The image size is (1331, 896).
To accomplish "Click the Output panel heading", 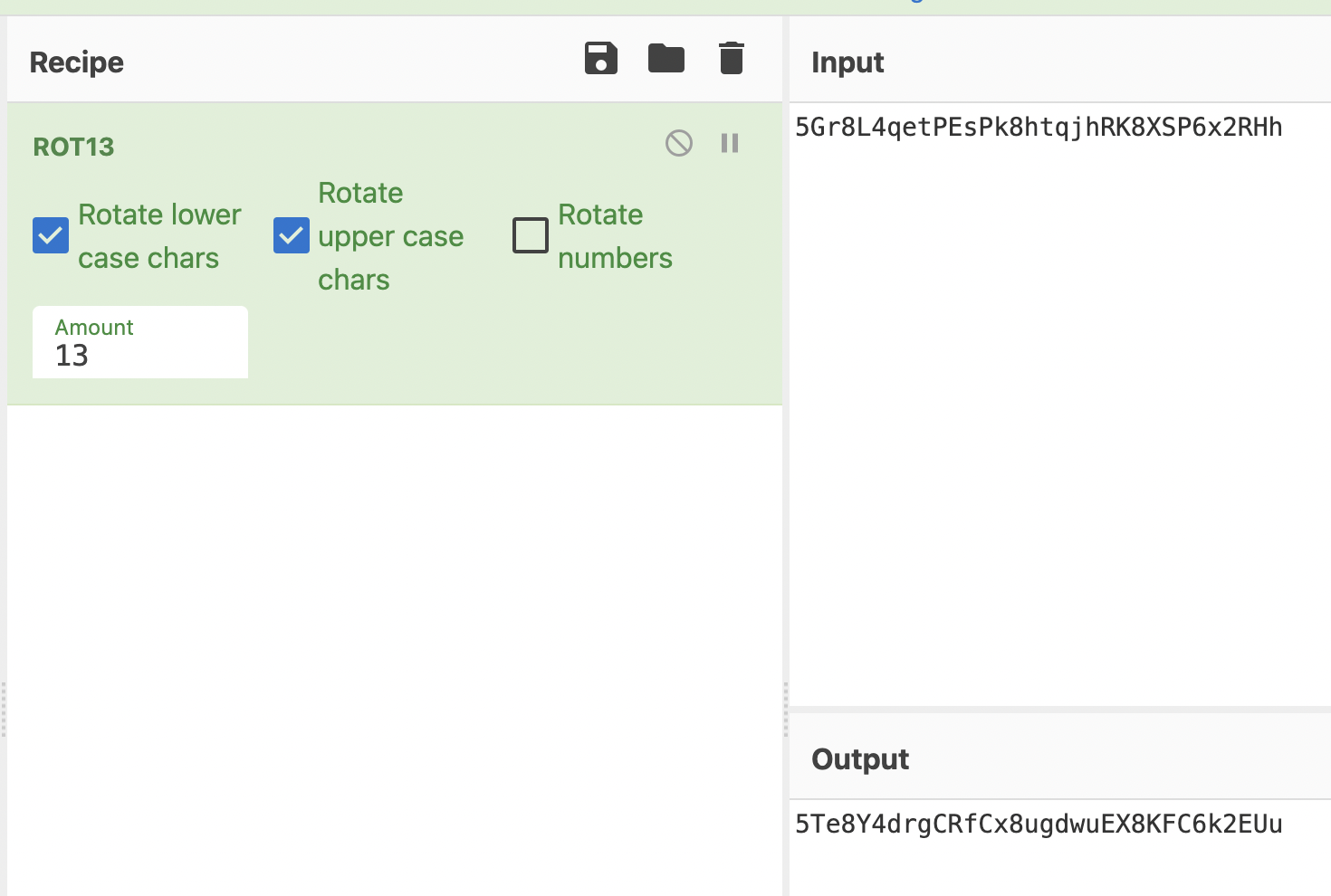I will click(860, 759).
